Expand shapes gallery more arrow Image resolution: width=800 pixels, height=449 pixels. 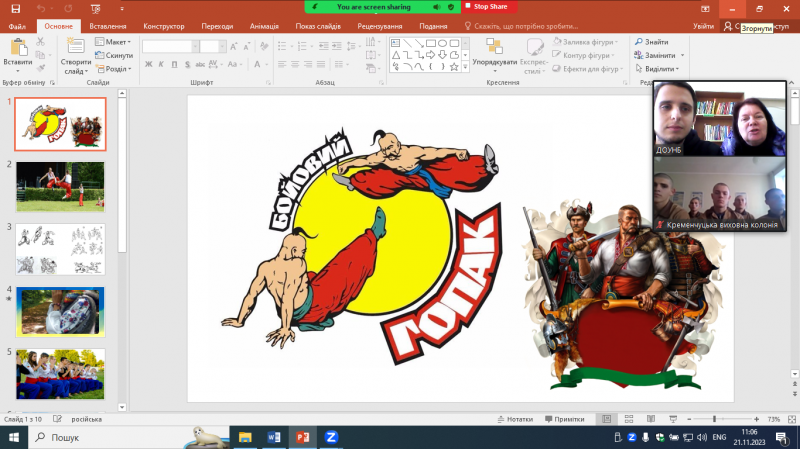465,67
